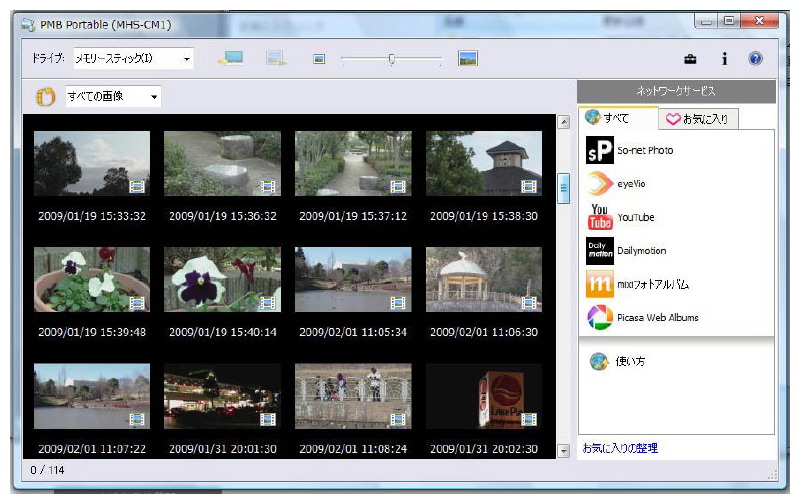Screen dimensions: 800x504
Task: Click the import to computer toolbar icon
Action: 231,59
